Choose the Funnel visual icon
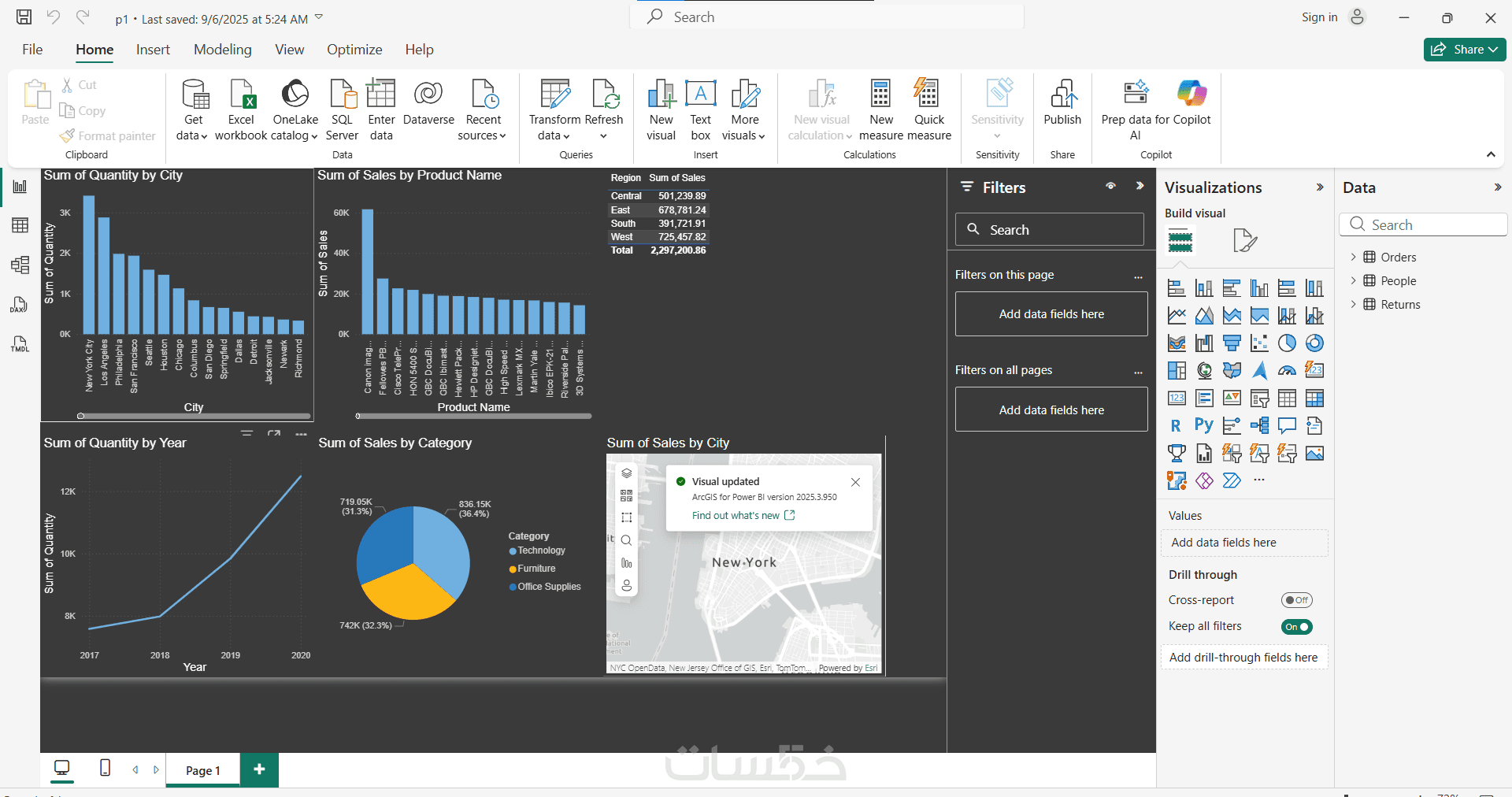Viewport: 1512px width, 797px height. point(1232,343)
